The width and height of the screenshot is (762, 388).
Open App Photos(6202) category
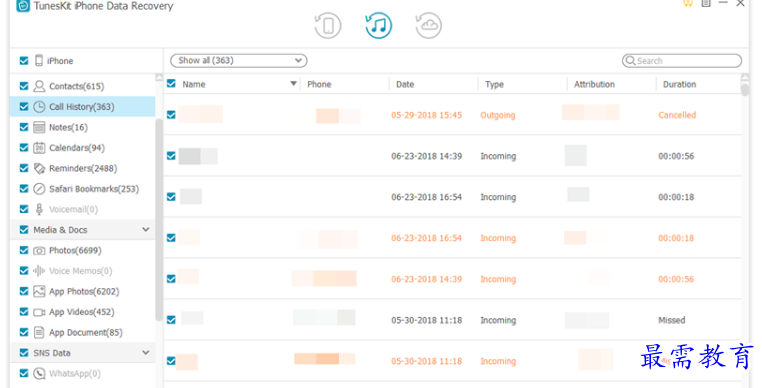tap(84, 291)
